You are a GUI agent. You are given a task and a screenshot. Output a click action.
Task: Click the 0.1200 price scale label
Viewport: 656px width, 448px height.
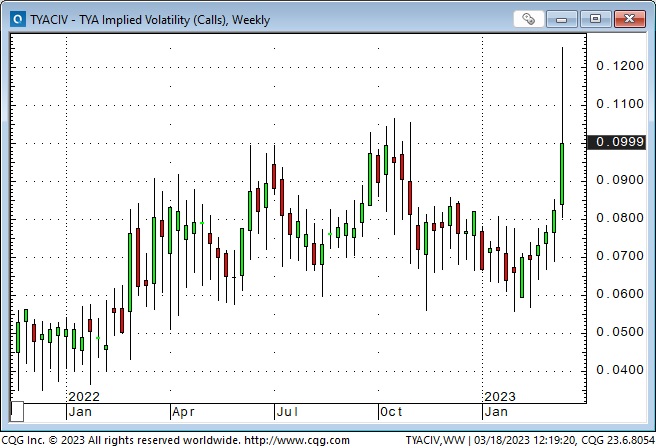[620, 66]
